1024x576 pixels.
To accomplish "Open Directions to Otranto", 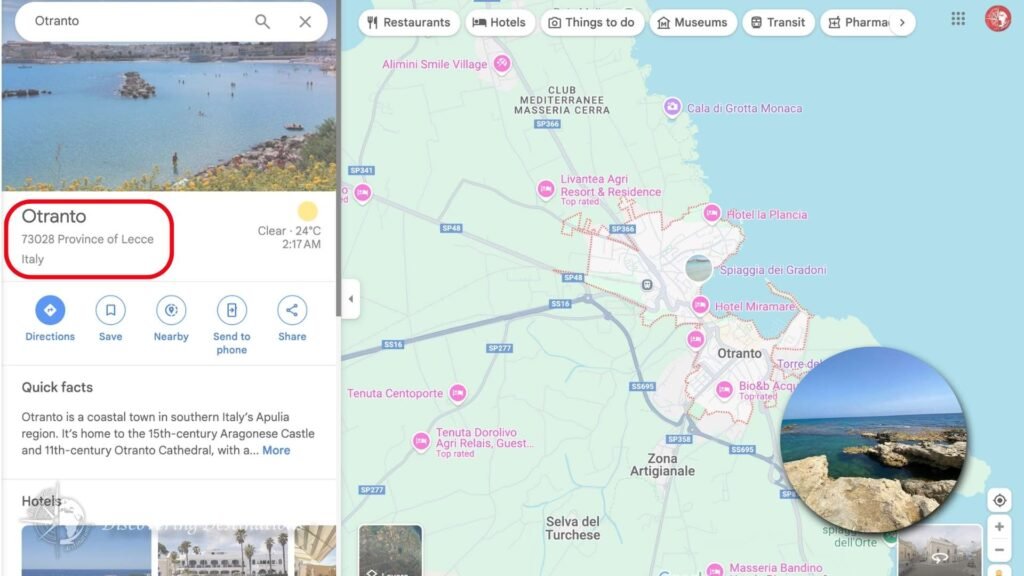I will [50, 310].
